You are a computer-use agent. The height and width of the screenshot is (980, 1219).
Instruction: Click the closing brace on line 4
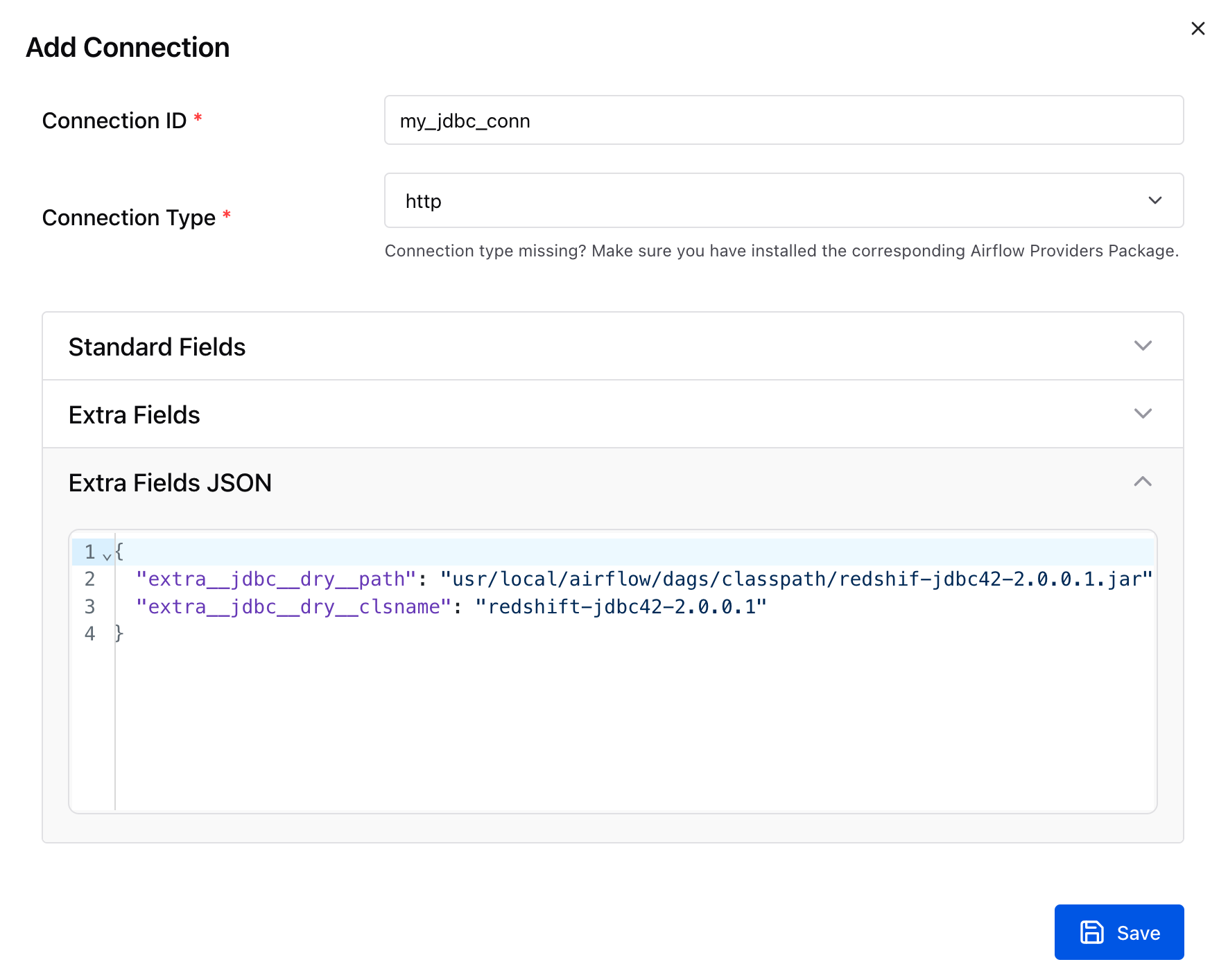[x=119, y=633]
